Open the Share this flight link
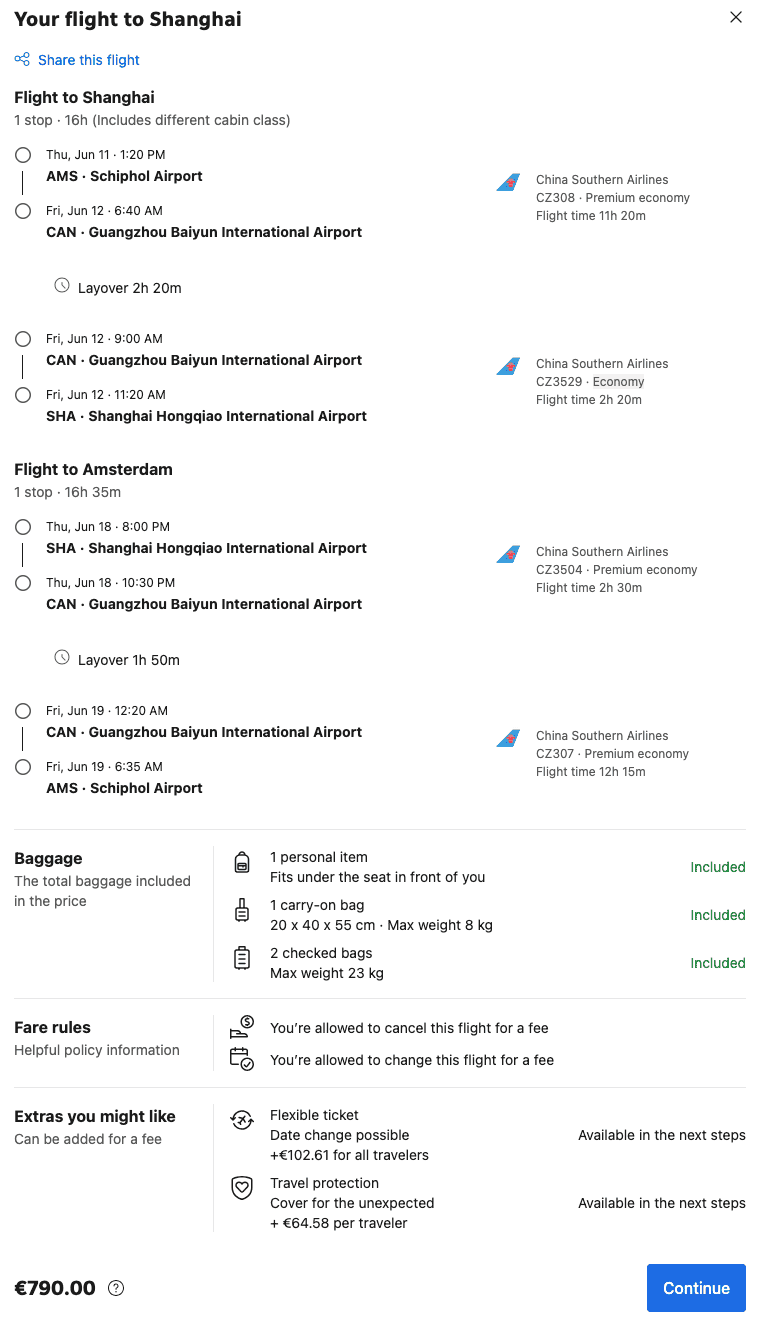 pyautogui.click(x=89, y=60)
